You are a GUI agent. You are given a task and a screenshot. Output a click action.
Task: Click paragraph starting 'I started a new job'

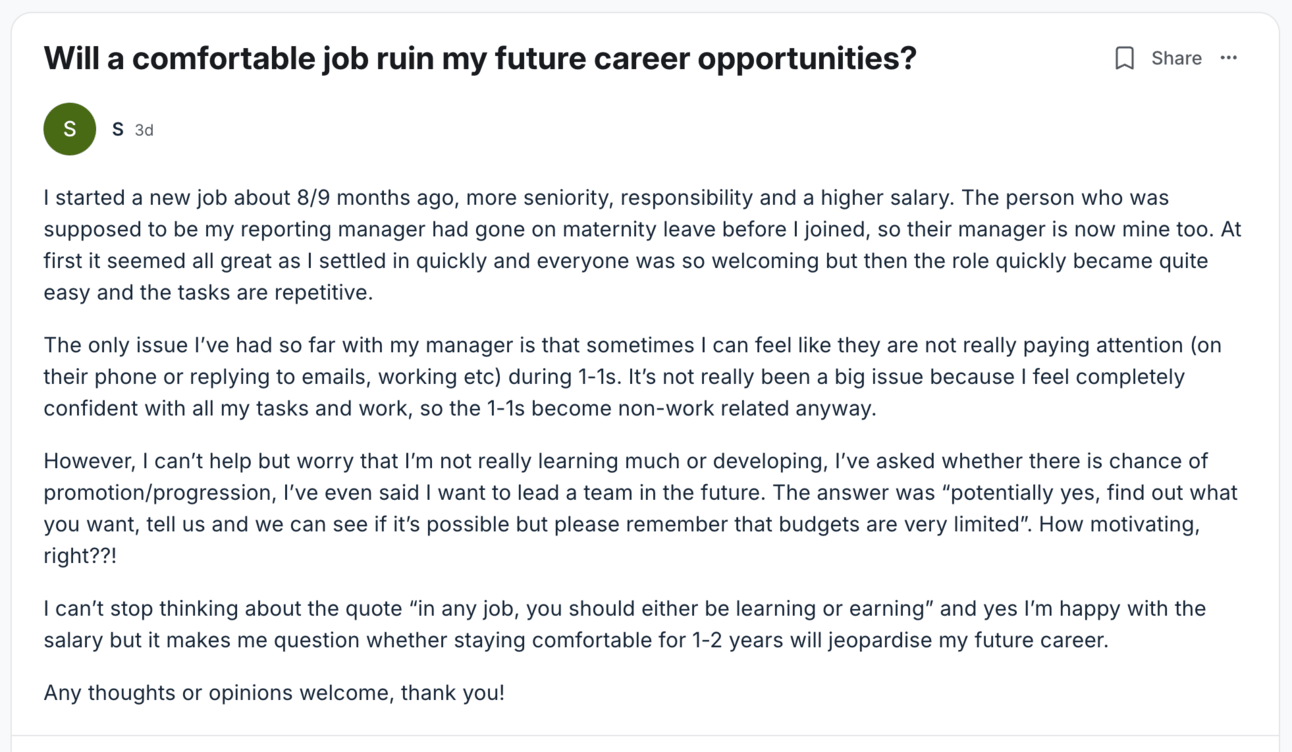(x=642, y=245)
